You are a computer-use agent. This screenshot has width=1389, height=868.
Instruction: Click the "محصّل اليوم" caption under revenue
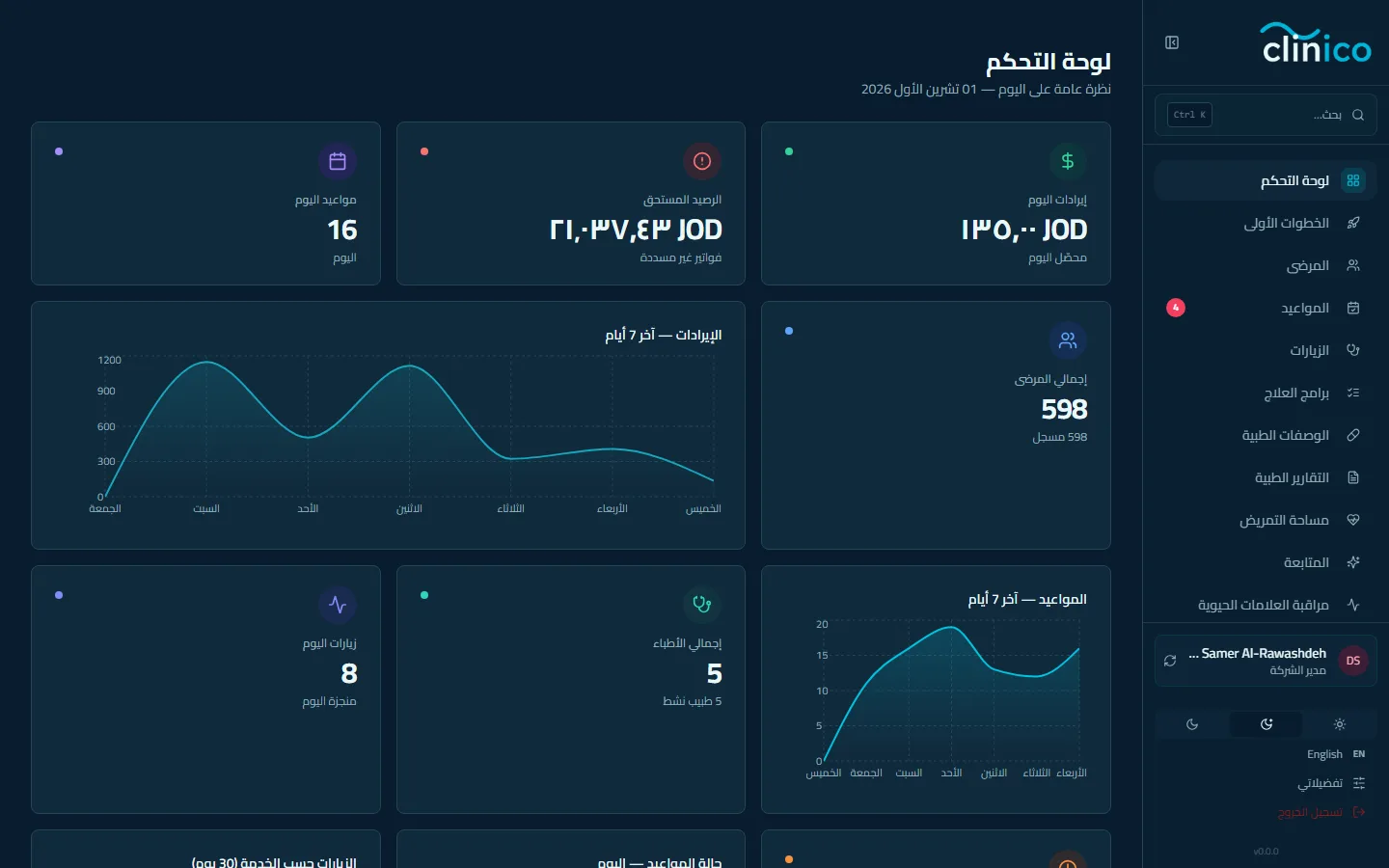coord(1058,258)
